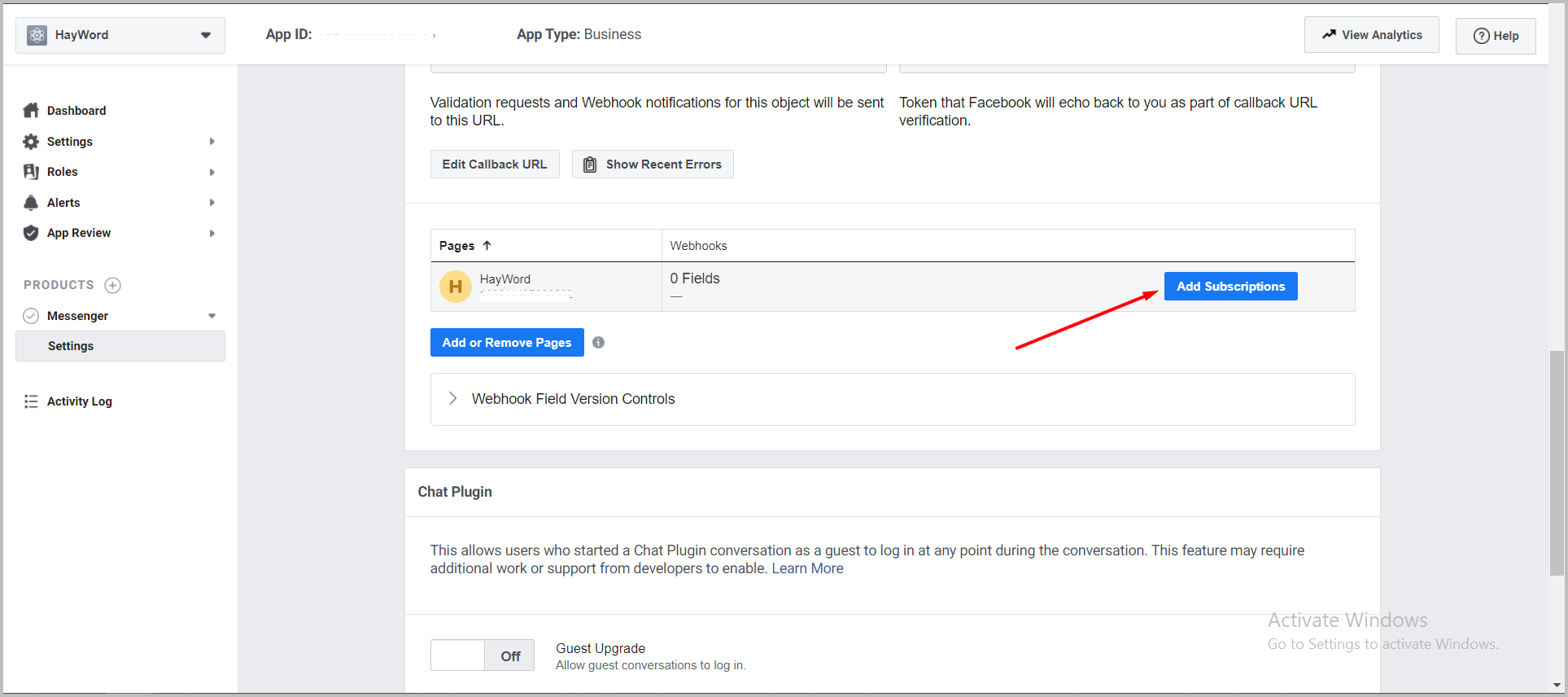
Task: Toggle Guest Upgrade switch on
Action: click(x=483, y=655)
